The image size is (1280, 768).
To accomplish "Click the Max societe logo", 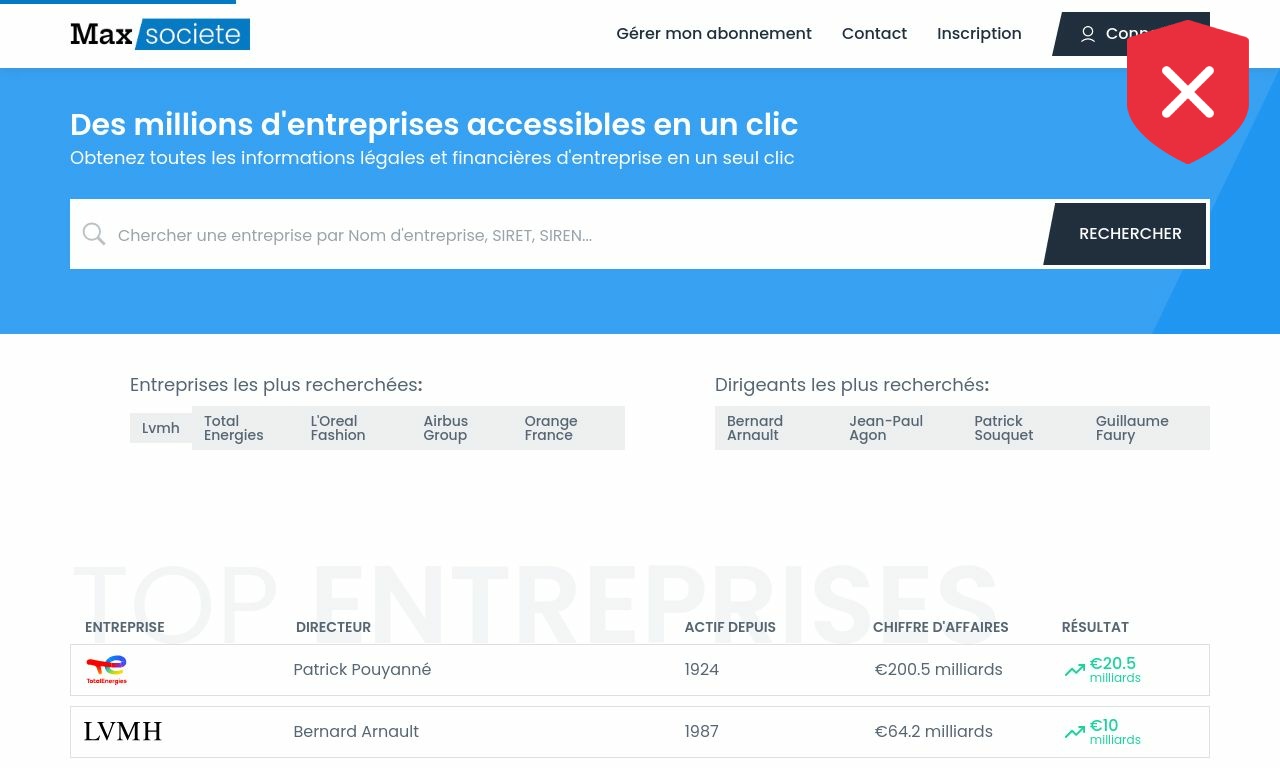I will coord(160,34).
